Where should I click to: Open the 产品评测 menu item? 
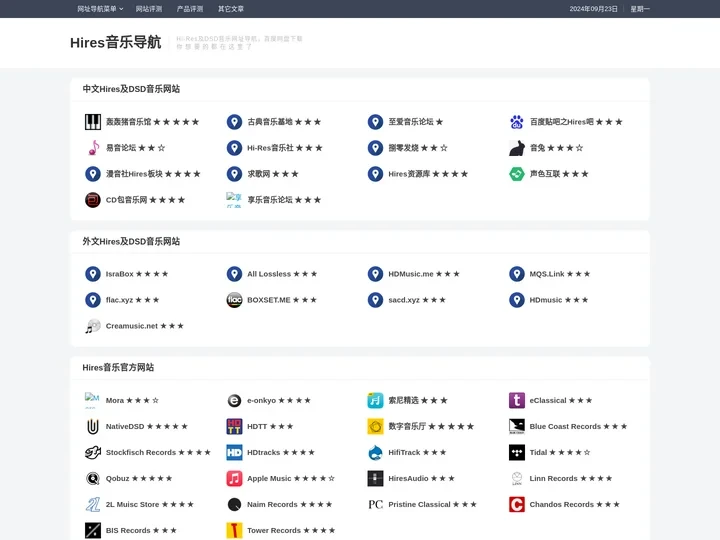(190, 9)
